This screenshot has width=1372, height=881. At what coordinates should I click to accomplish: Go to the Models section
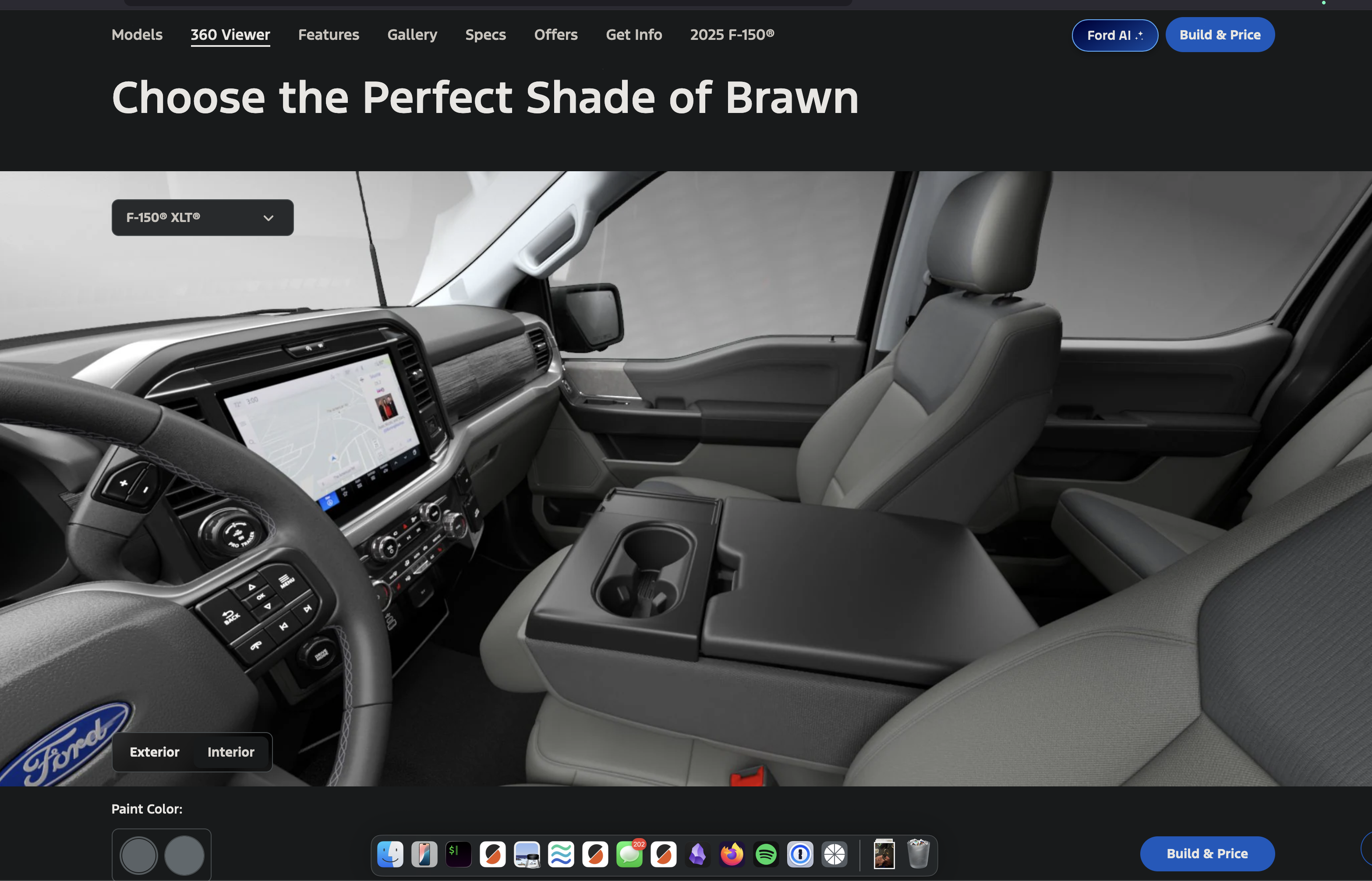coord(137,35)
